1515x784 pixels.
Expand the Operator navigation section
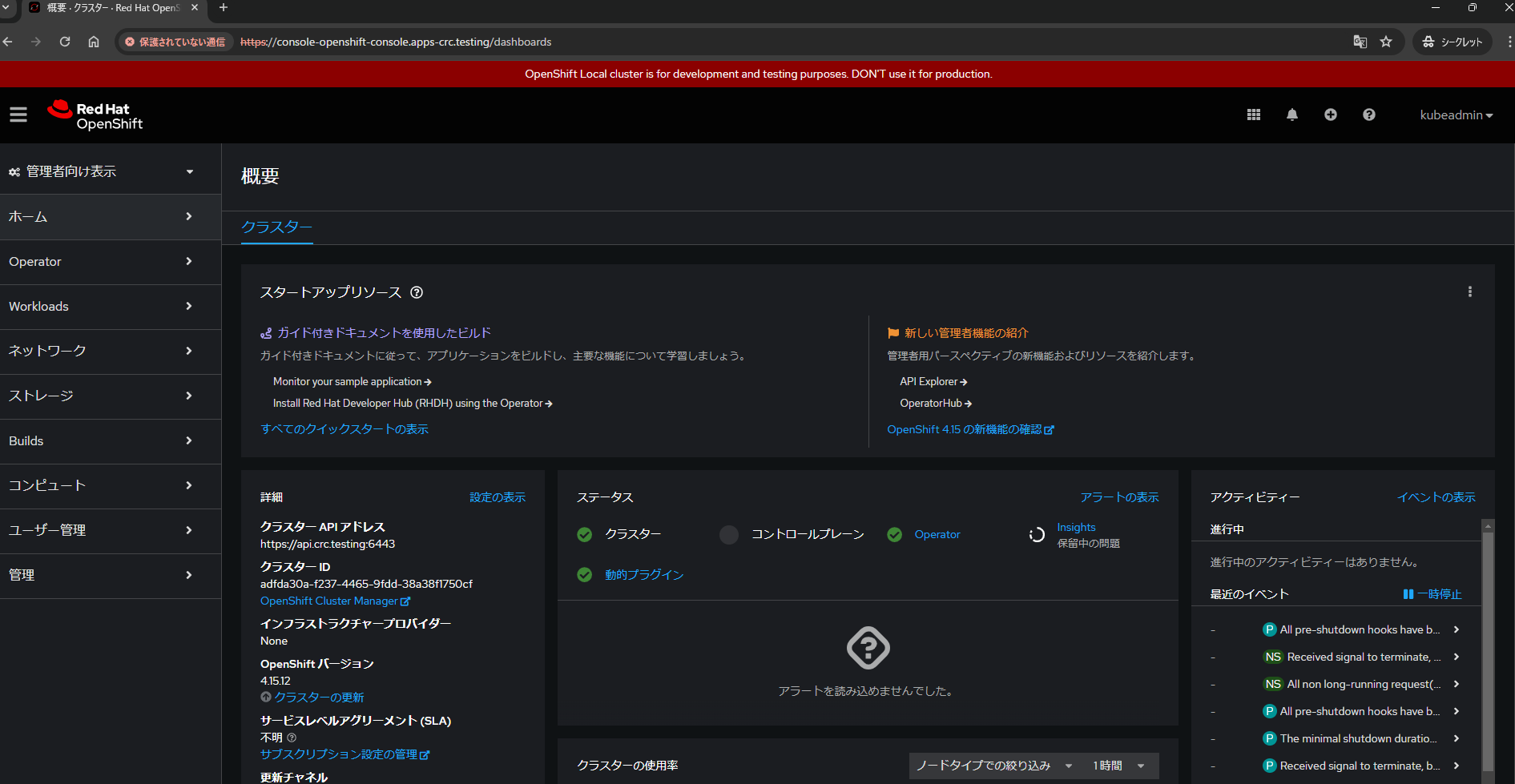coord(101,262)
